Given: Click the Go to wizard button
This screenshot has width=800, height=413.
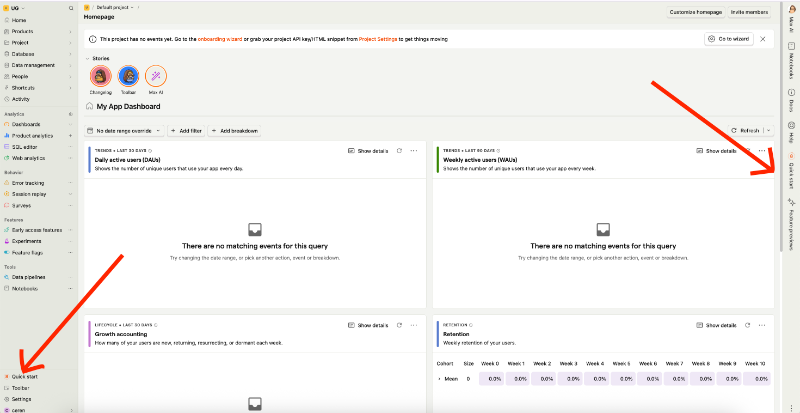Looking at the screenshot, I should (x=729, y=39).
